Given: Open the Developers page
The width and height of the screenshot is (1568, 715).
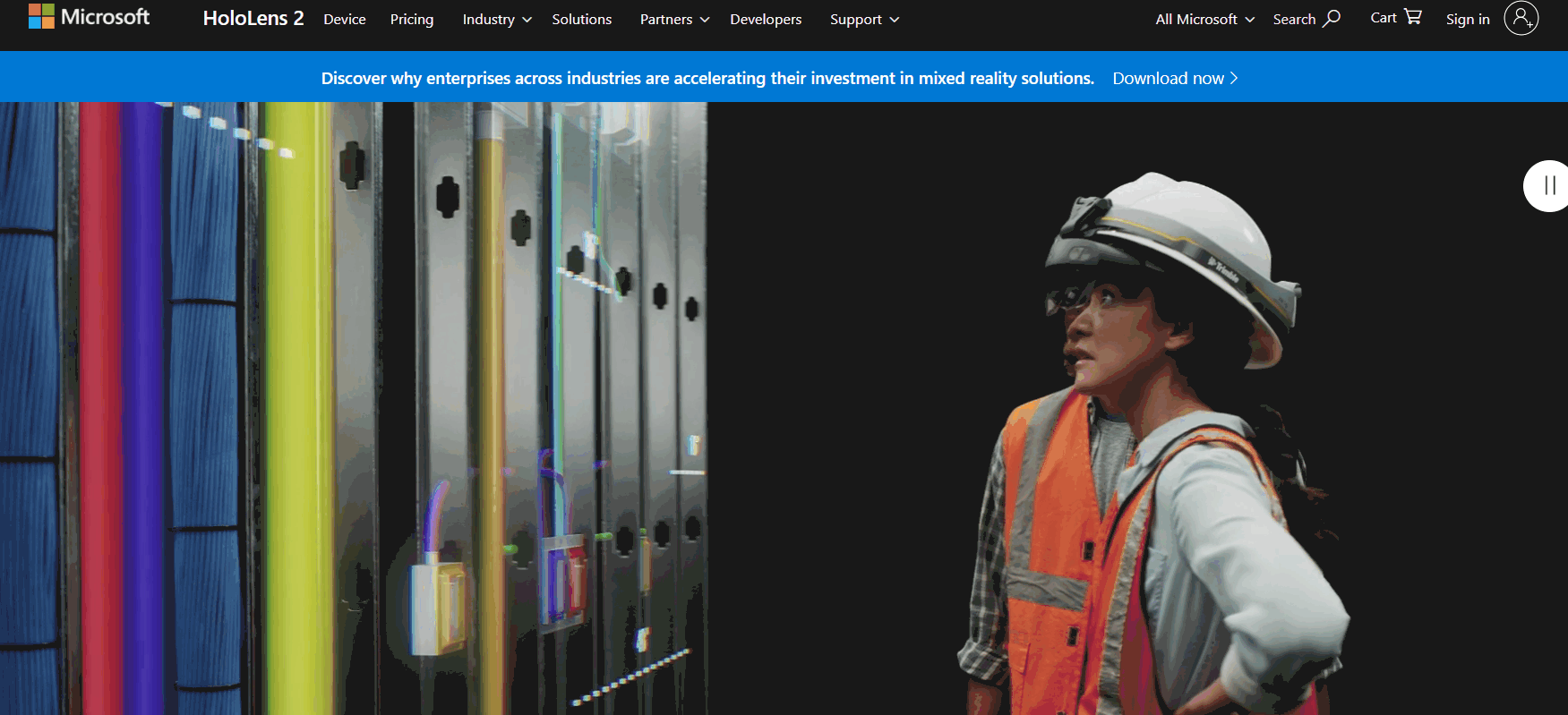Looking at the screenshot, I should tap(766, 19).
